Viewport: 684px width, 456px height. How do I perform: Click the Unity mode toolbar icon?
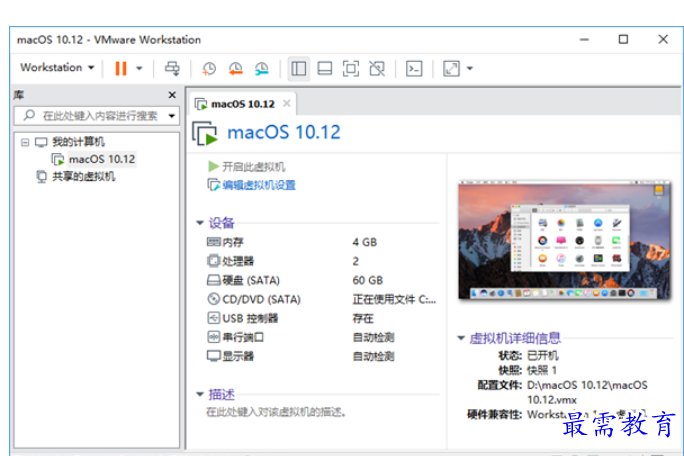click(x=377, y=69)
